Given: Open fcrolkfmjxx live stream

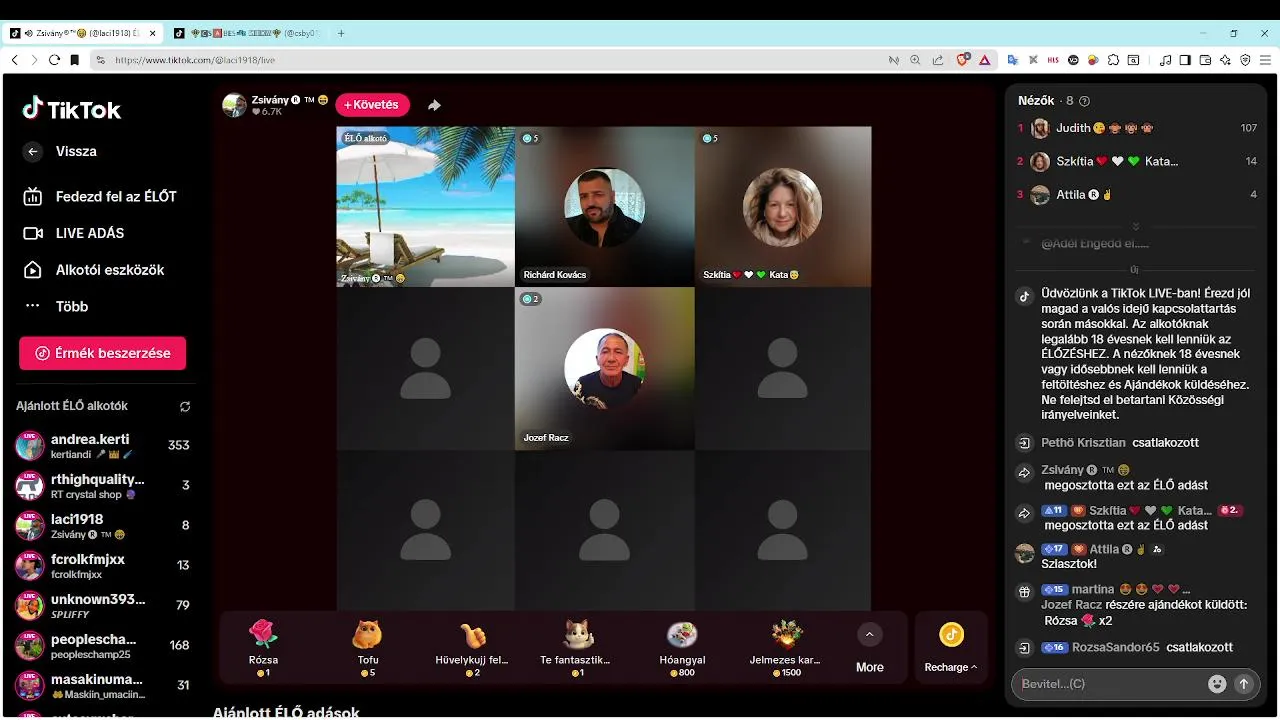Looking at the screenshot, I should pos(103,566).
